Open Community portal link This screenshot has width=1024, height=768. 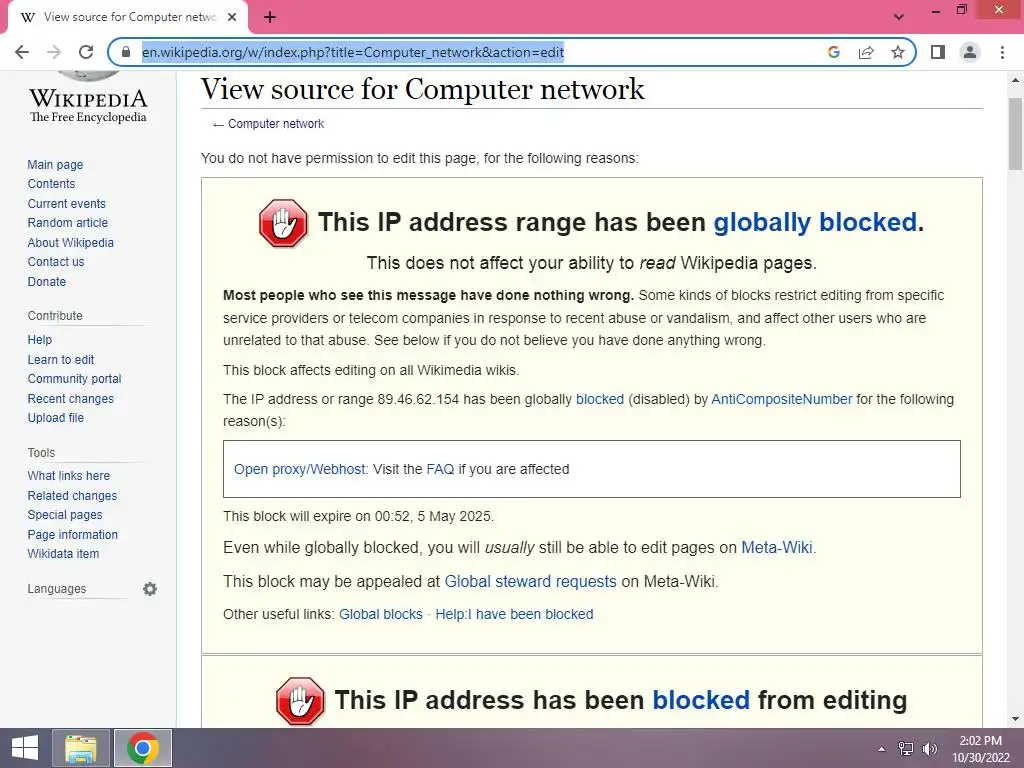(74, 379)
